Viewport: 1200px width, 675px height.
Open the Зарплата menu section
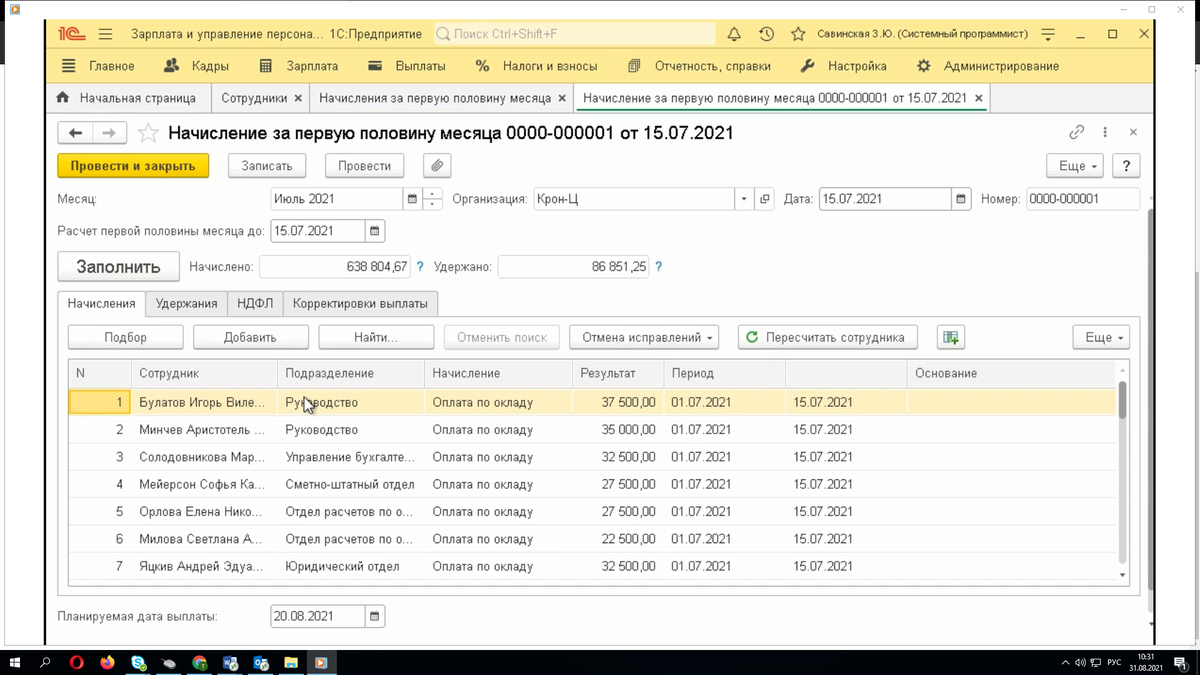pyautogui.click(x=299, y=66)
